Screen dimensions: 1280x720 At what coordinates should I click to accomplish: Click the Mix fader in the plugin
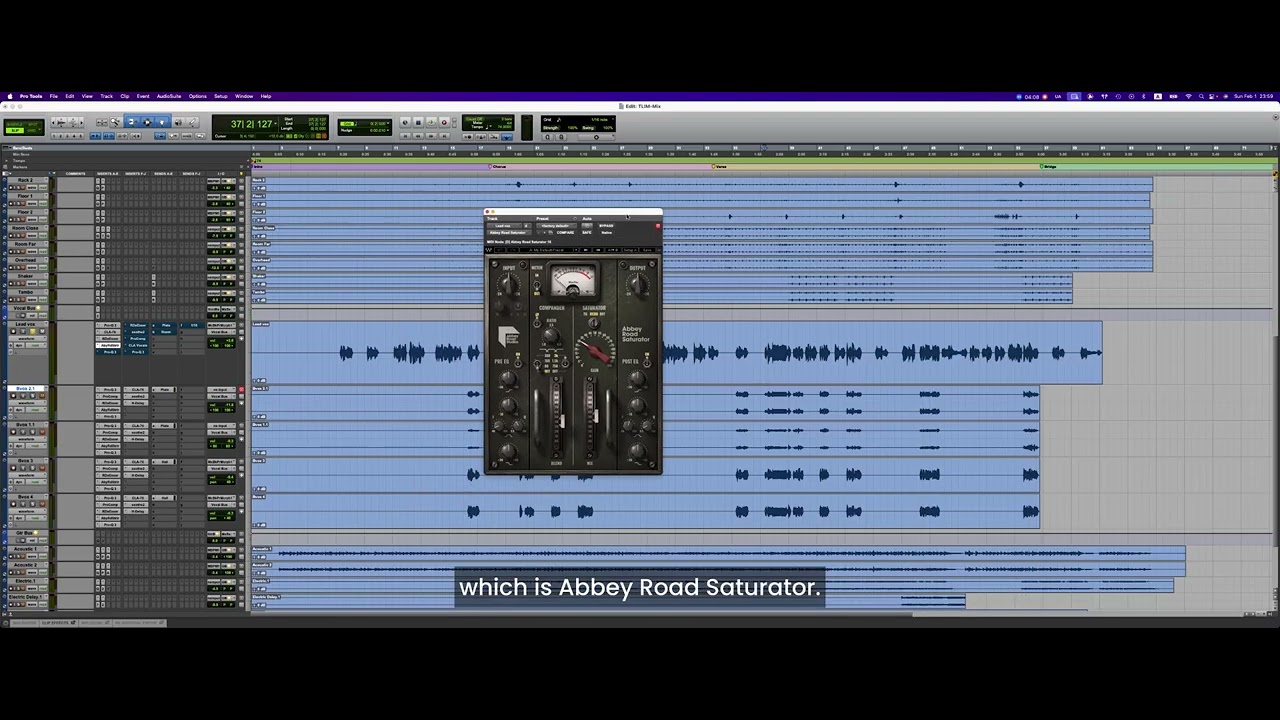pos(596,415)
